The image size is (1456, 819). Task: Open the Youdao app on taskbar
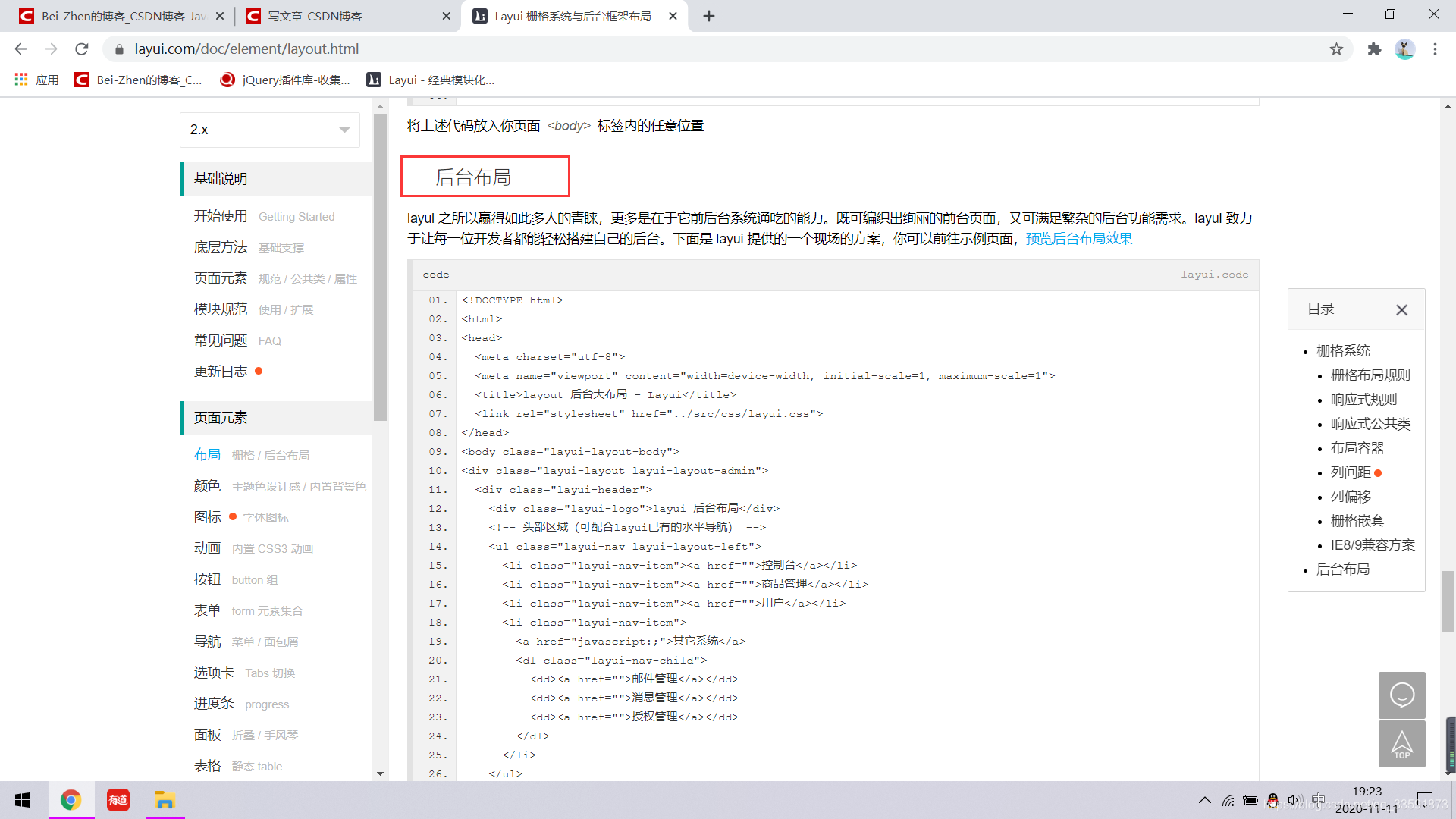(x=118, y=800)
